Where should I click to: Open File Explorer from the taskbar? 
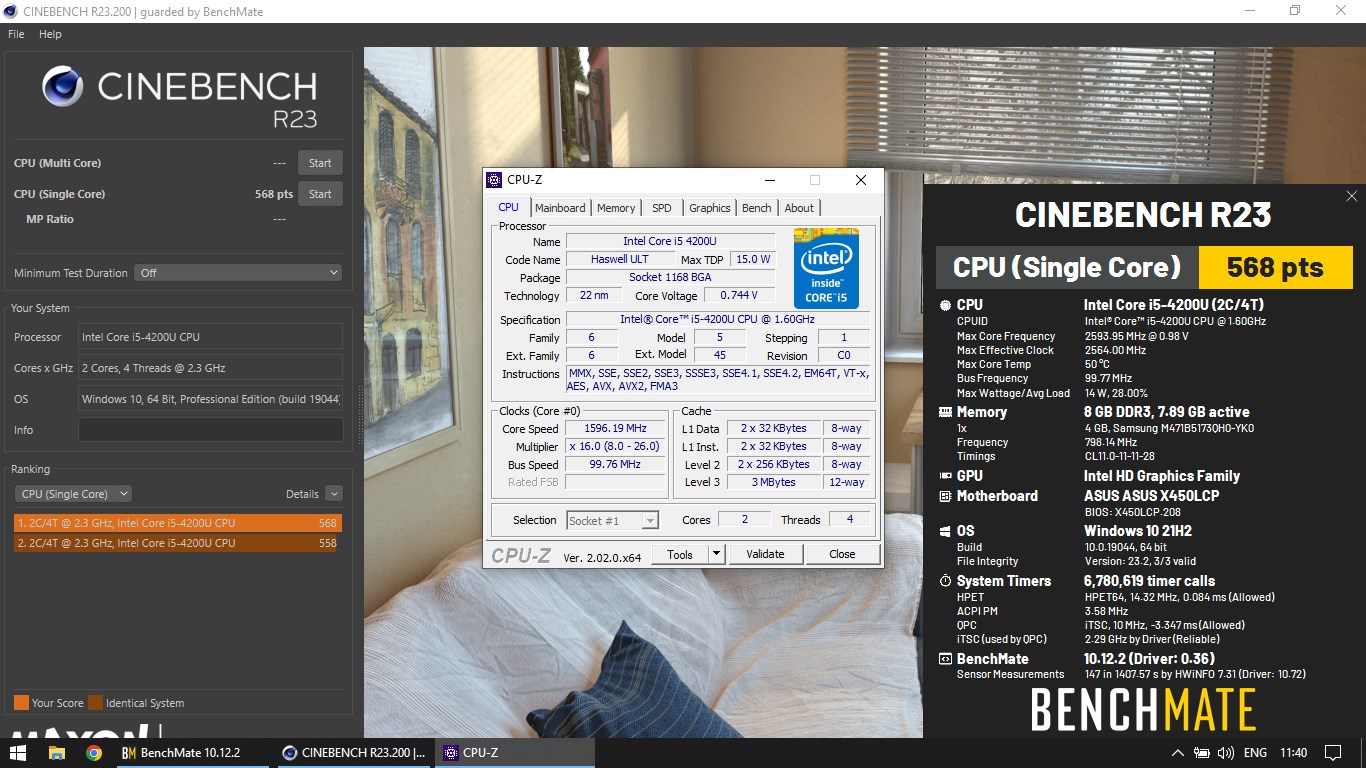pyautogui.click(x=57, y=753)
